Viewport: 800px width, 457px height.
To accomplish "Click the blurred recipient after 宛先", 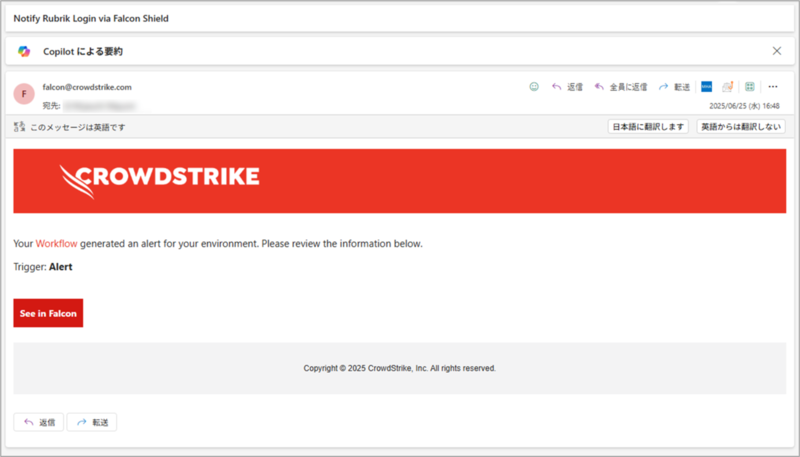I will click(100, 106).
